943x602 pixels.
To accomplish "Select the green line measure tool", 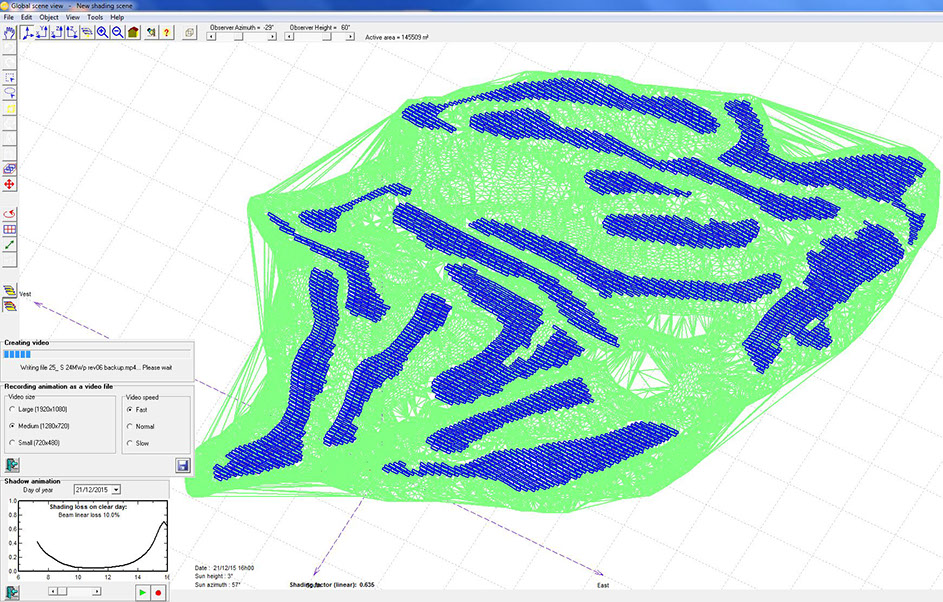I will click(x=10, y=245).
